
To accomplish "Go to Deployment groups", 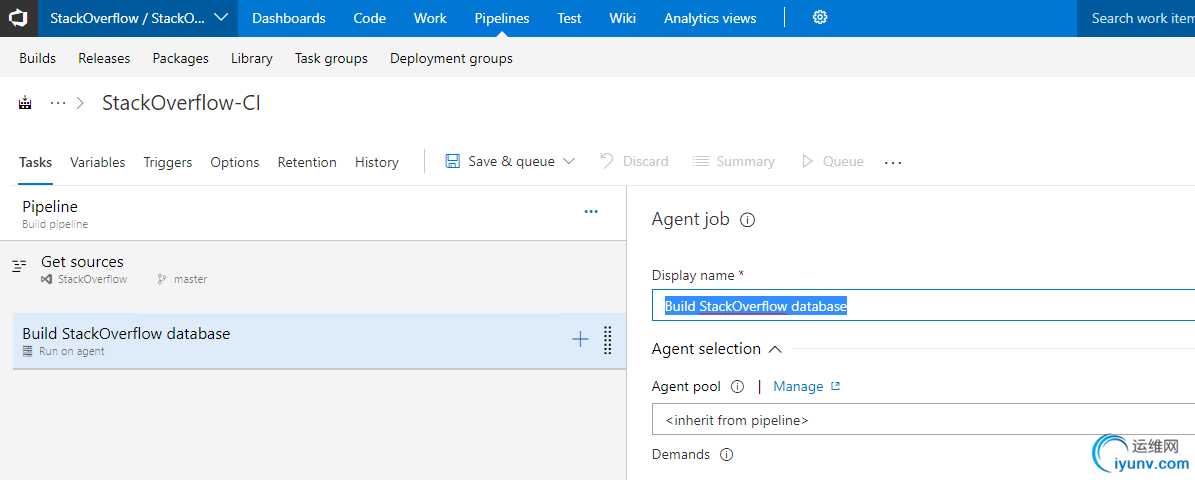I will pyautogui.click(x=451, y=58).
